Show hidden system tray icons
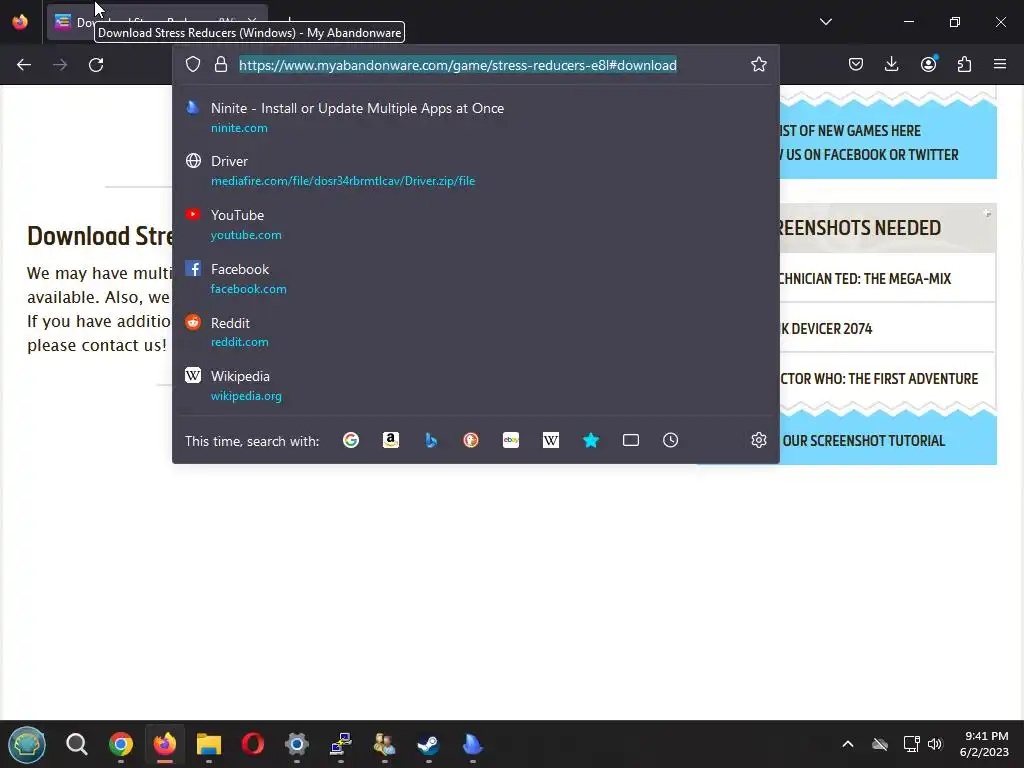 (x=848, y=744)
